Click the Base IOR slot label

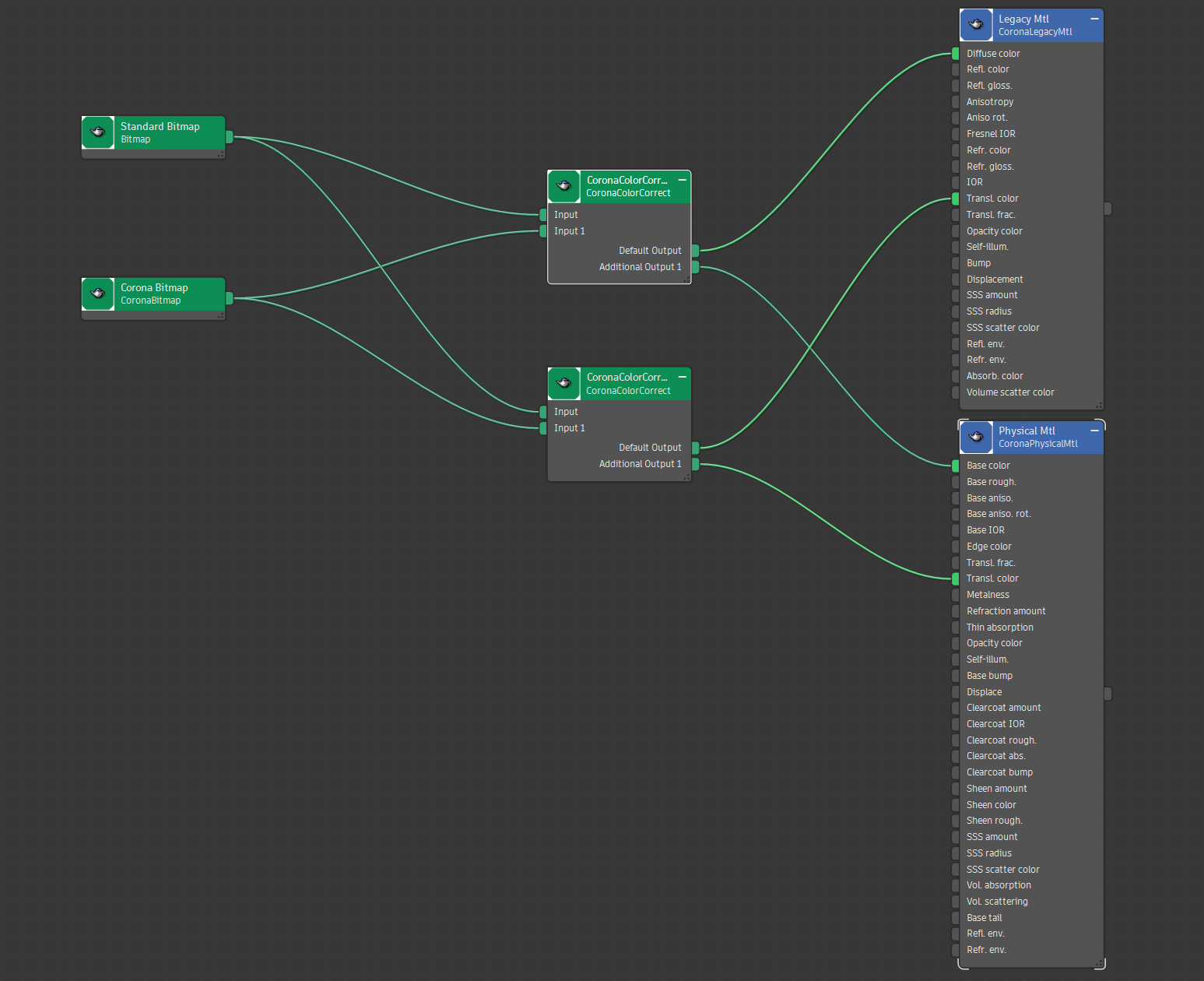pyautogui.click(x=985, y=530)
